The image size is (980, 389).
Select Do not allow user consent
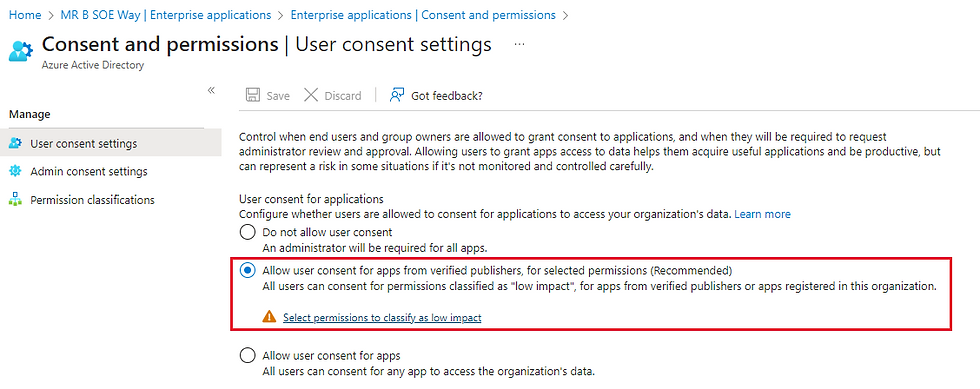click(248, 233)
